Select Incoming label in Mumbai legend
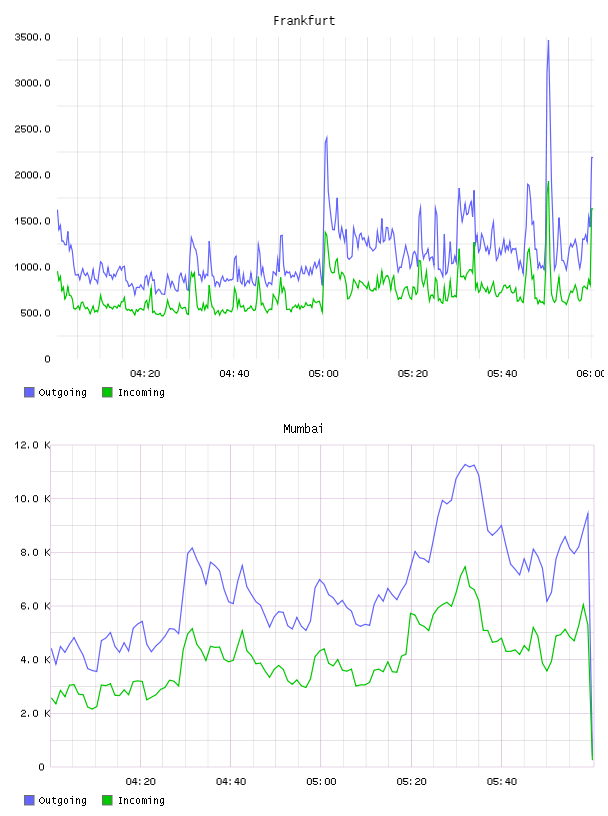The image size is (608, 816). (x=141, y=800)
